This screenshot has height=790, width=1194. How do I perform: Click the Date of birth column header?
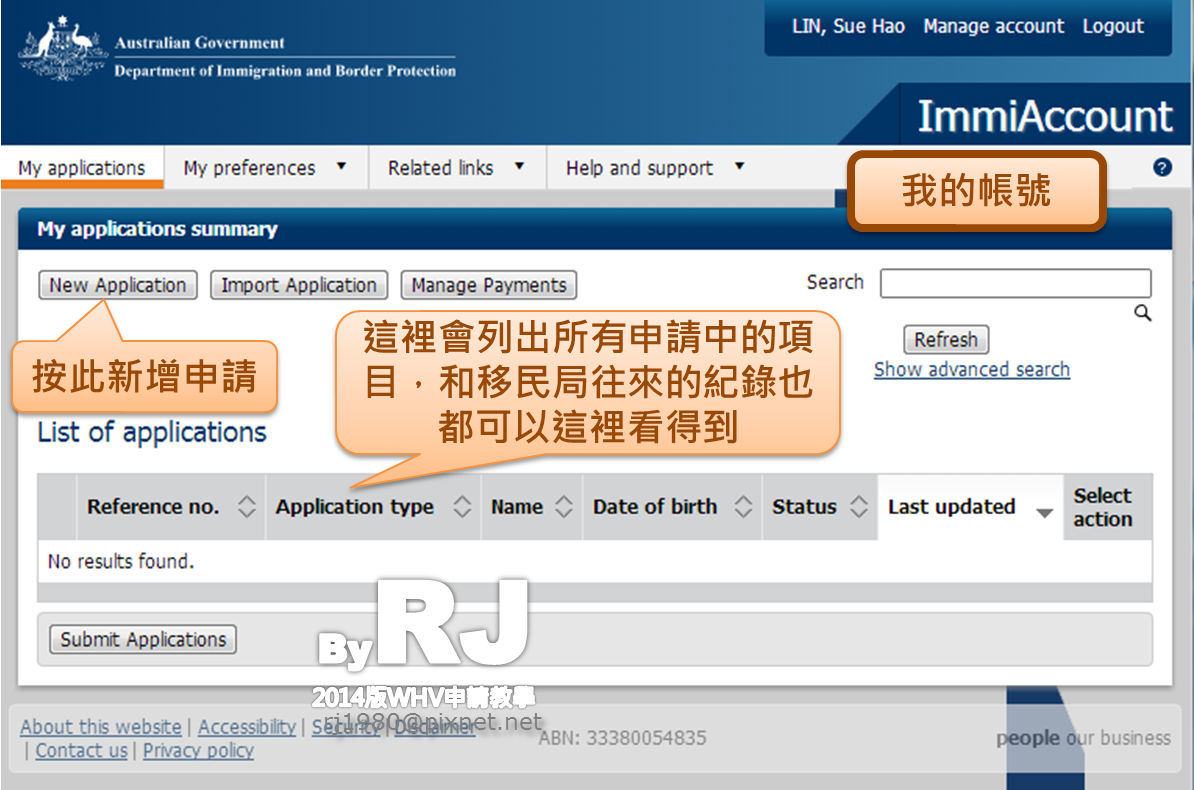point(672,507)
